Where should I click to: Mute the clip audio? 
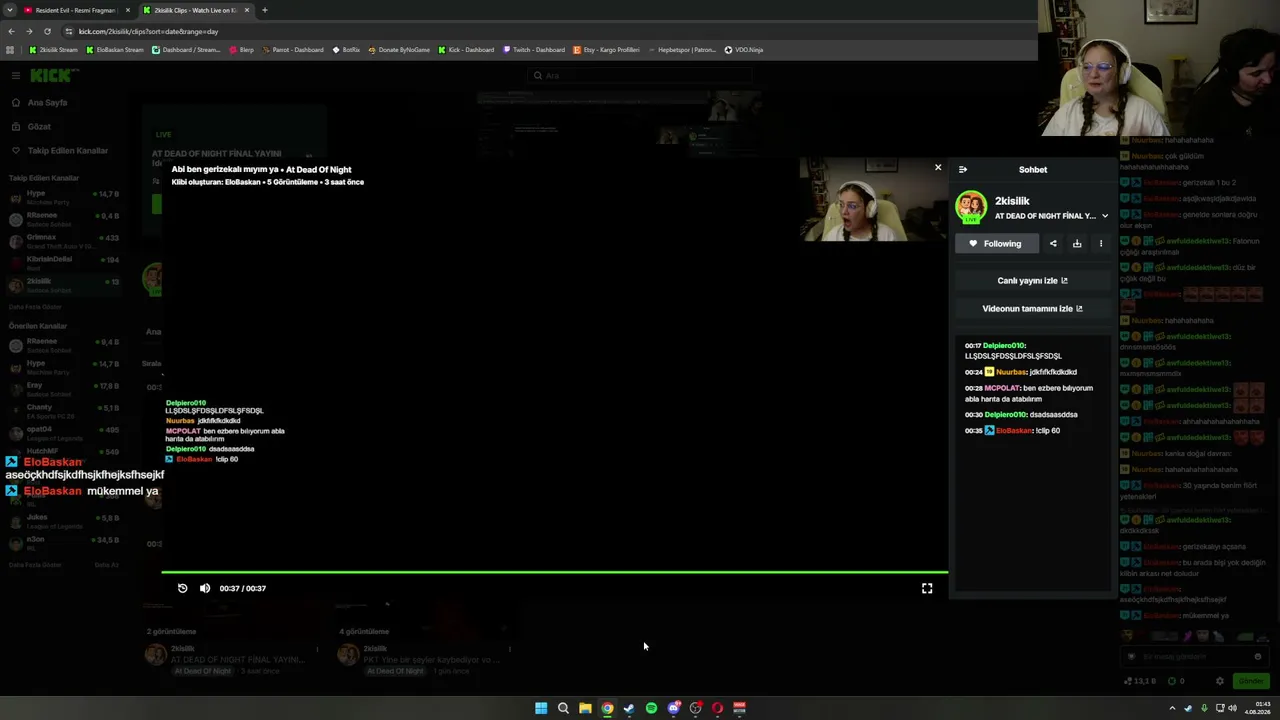[x=205, y=588]
